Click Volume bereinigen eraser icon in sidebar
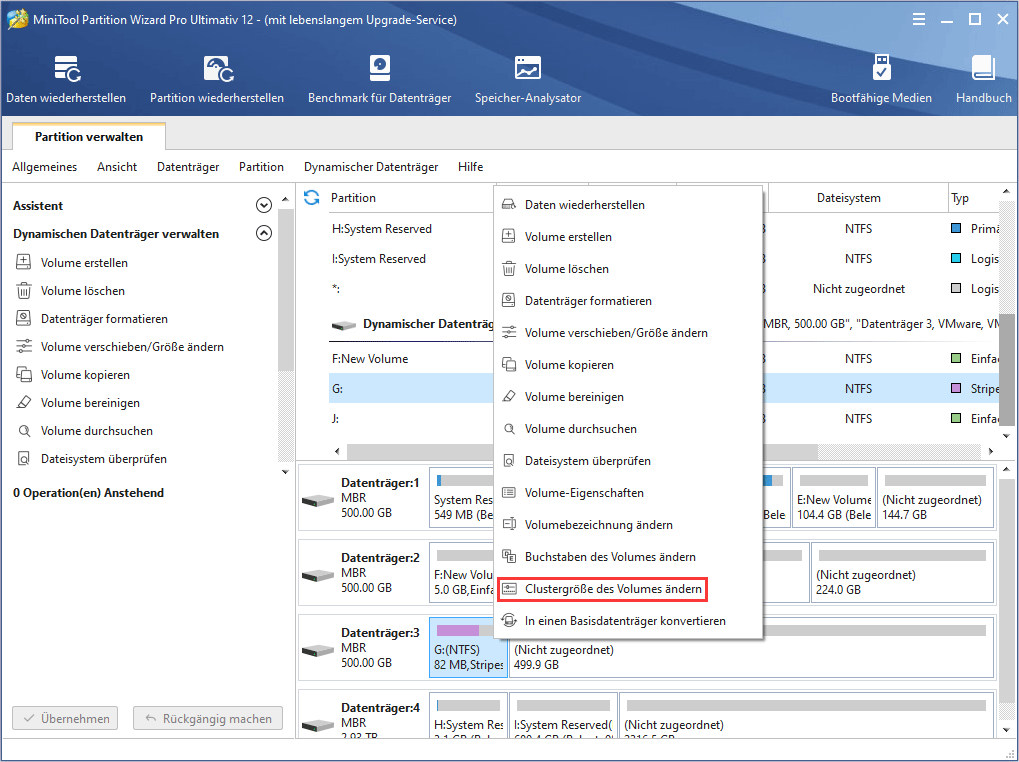Screen dimensions: 1019x762 pos(23,402)
